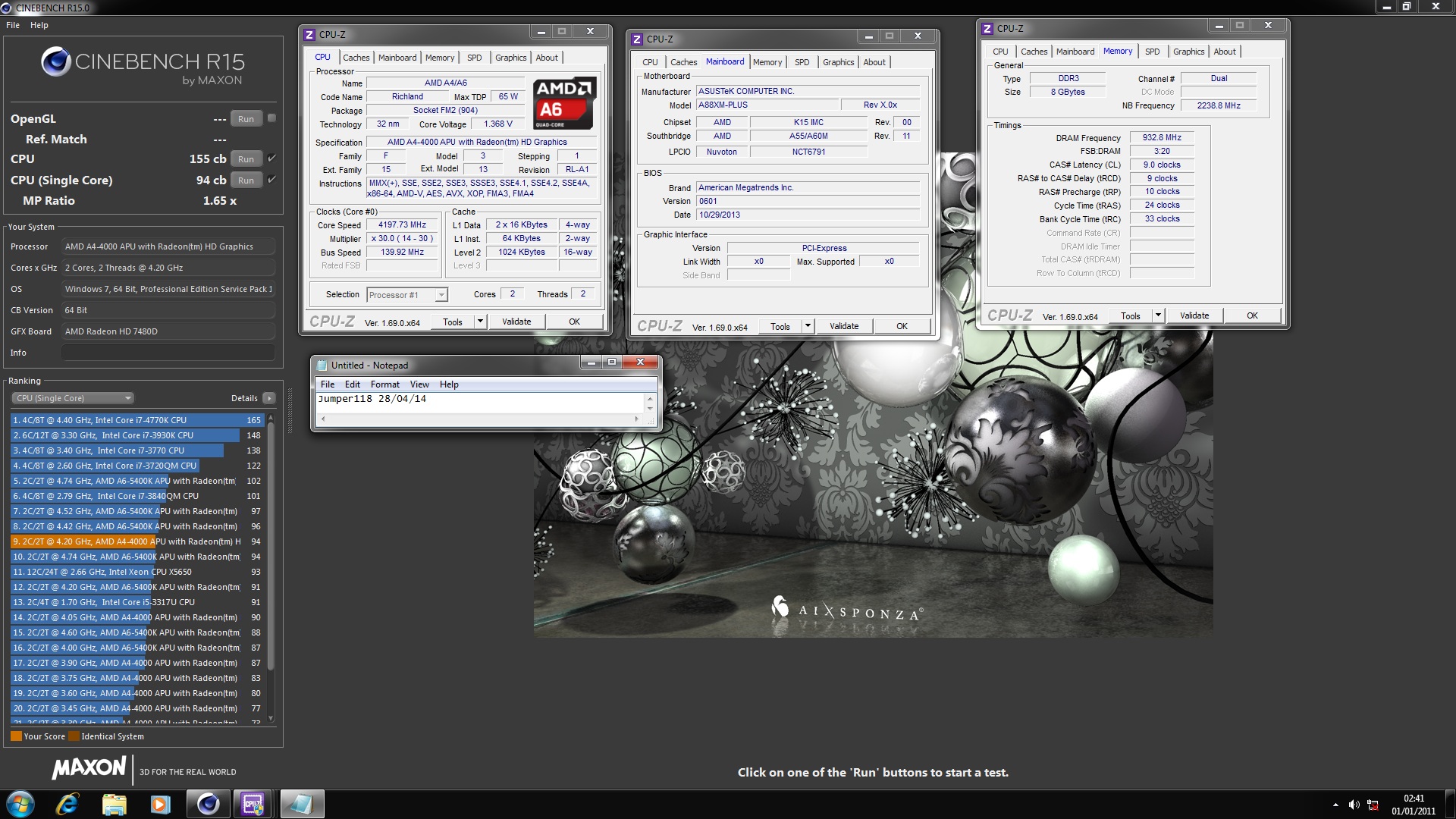This screenshot has height=819, width=1456.
Task: Switch to Cinebench taskbar icon
Action: point(208,804)
